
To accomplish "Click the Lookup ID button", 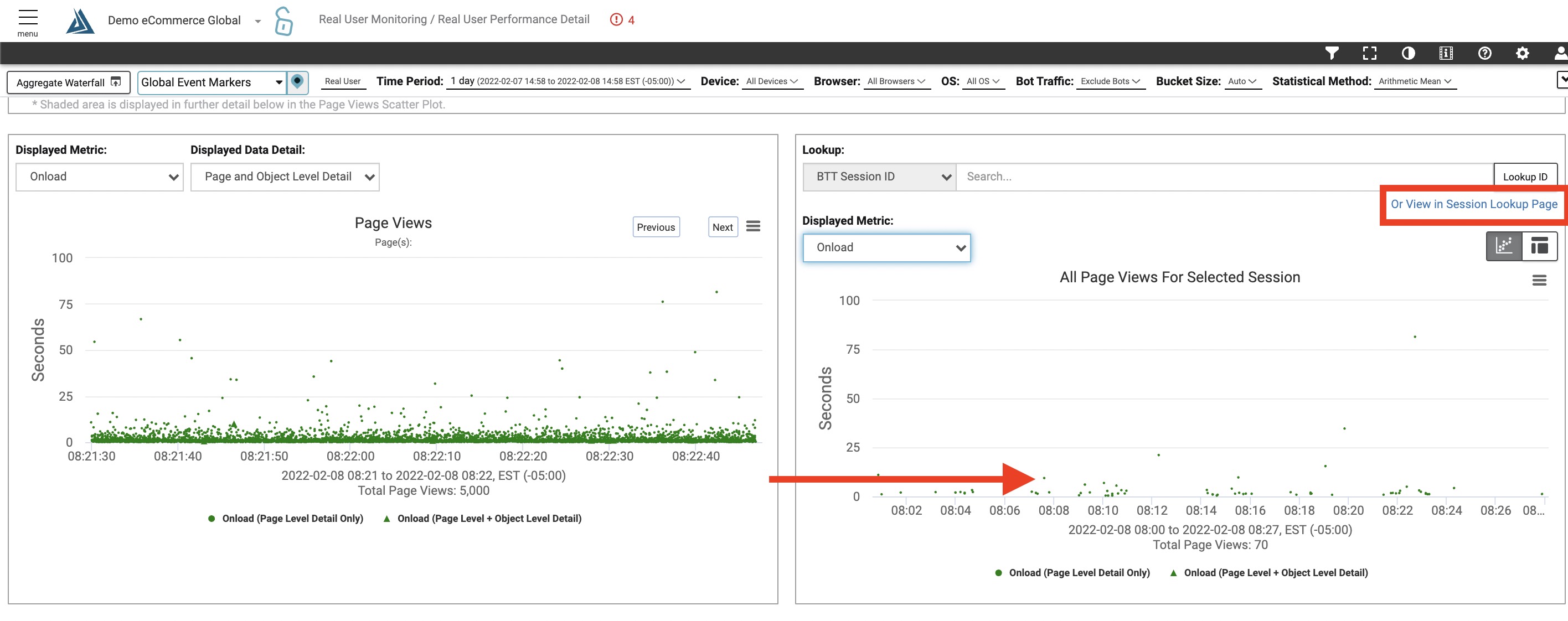I will (x=1524, y=177).
